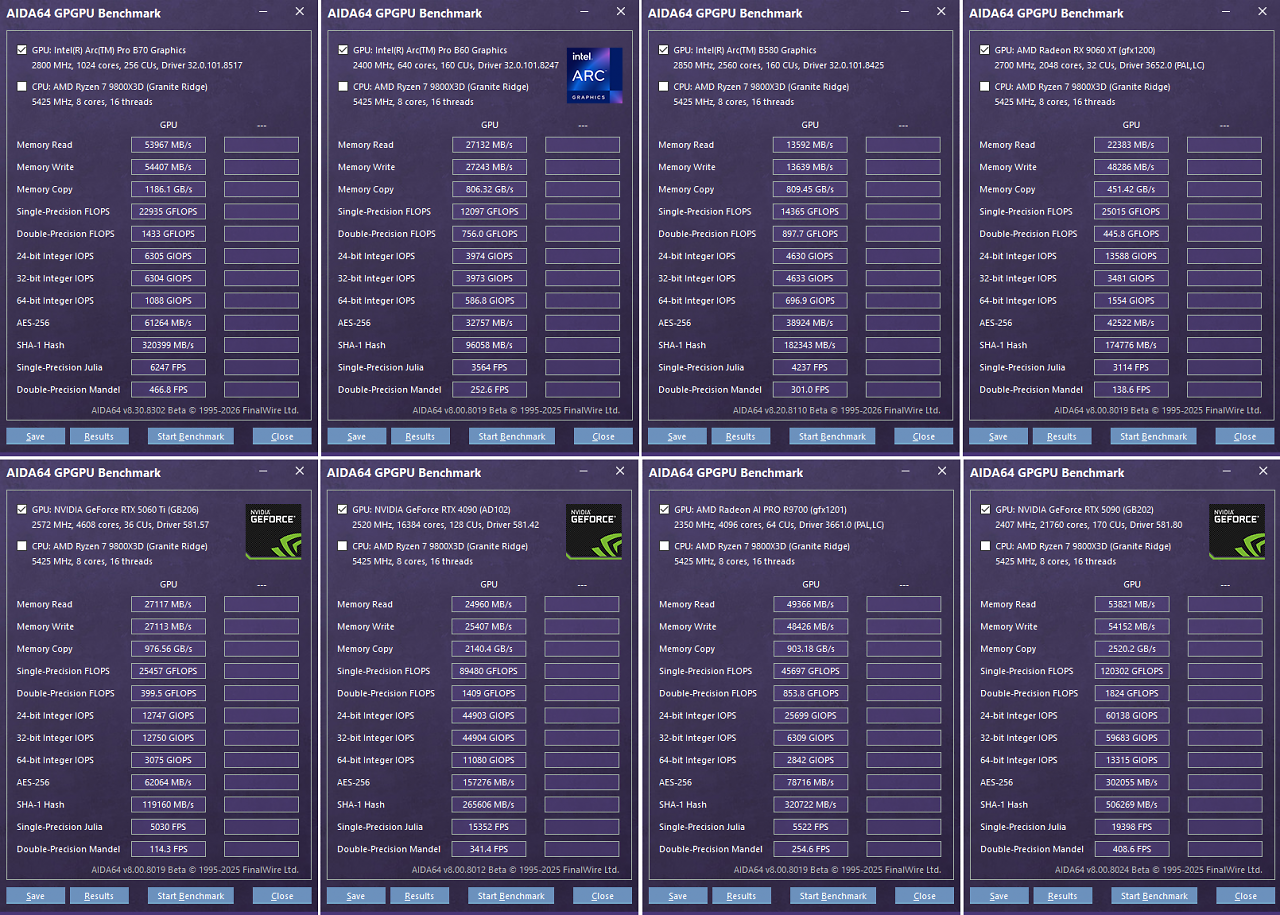Click GPU name Intel Arc B580 Graphics
Image resolution: width=1280 pixels, height=915 pixels.
pos(745,50)
